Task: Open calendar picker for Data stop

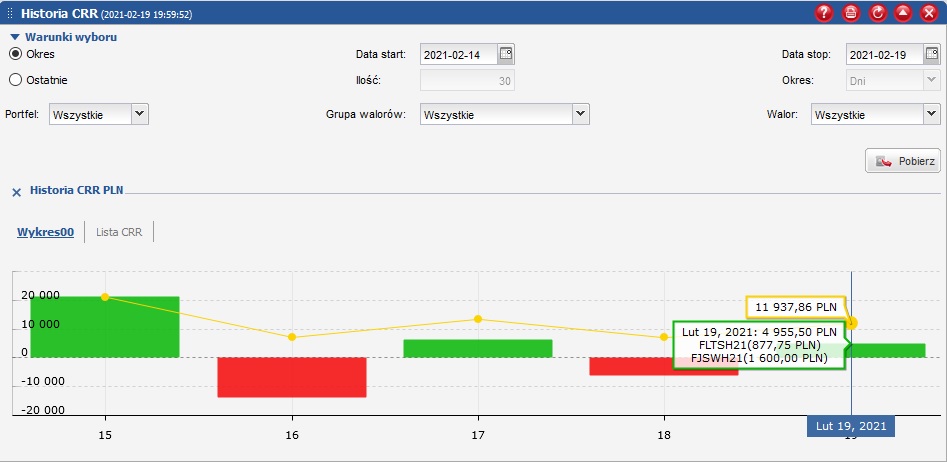Action: 932,54
